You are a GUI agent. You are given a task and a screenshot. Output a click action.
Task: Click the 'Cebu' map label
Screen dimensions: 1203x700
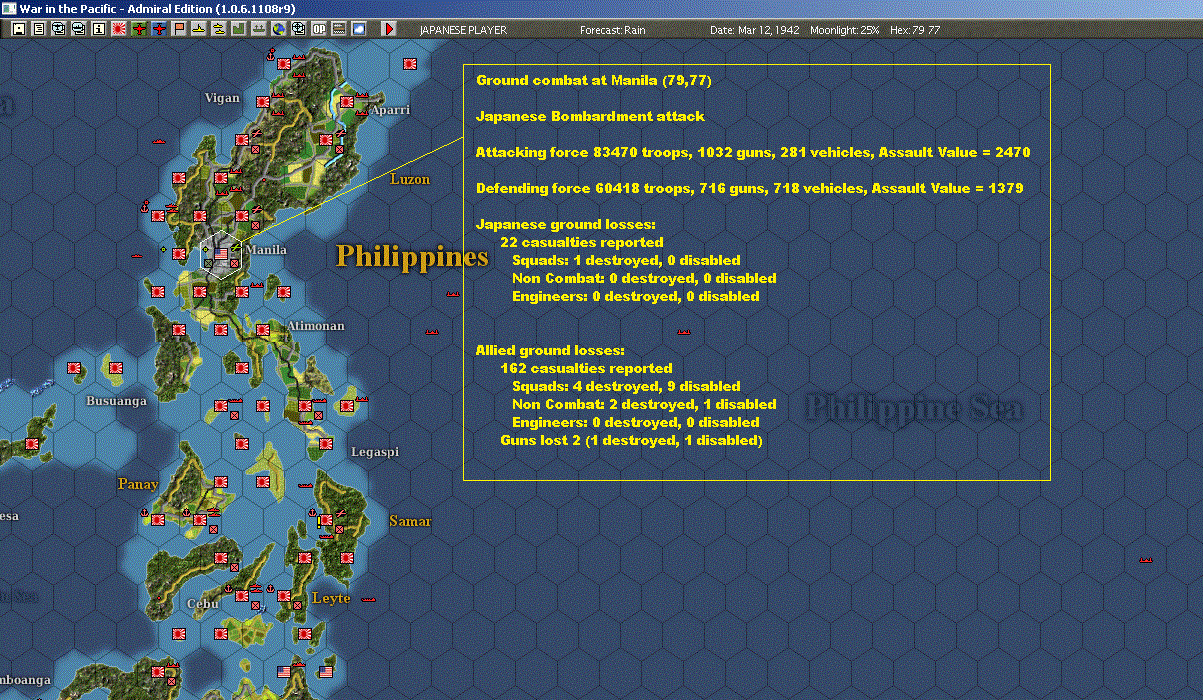point(202,603)
